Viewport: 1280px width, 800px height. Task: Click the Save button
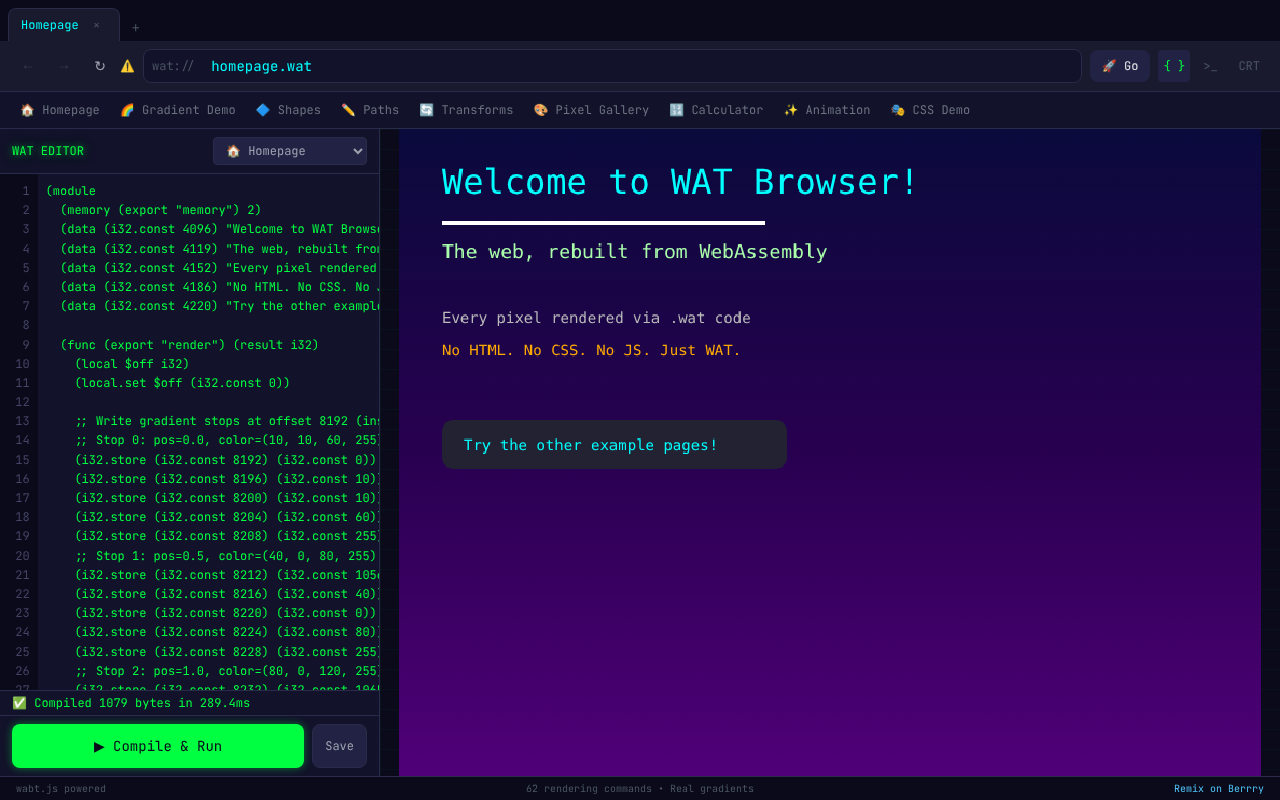tap(339, 746)
